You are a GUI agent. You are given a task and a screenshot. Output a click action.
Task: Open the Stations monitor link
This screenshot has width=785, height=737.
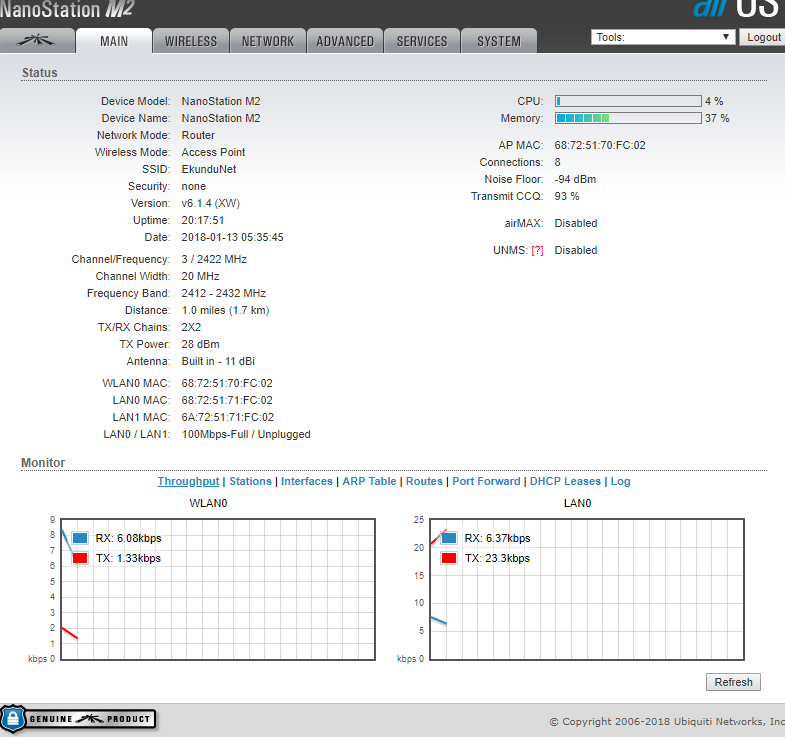click(250, 481)
